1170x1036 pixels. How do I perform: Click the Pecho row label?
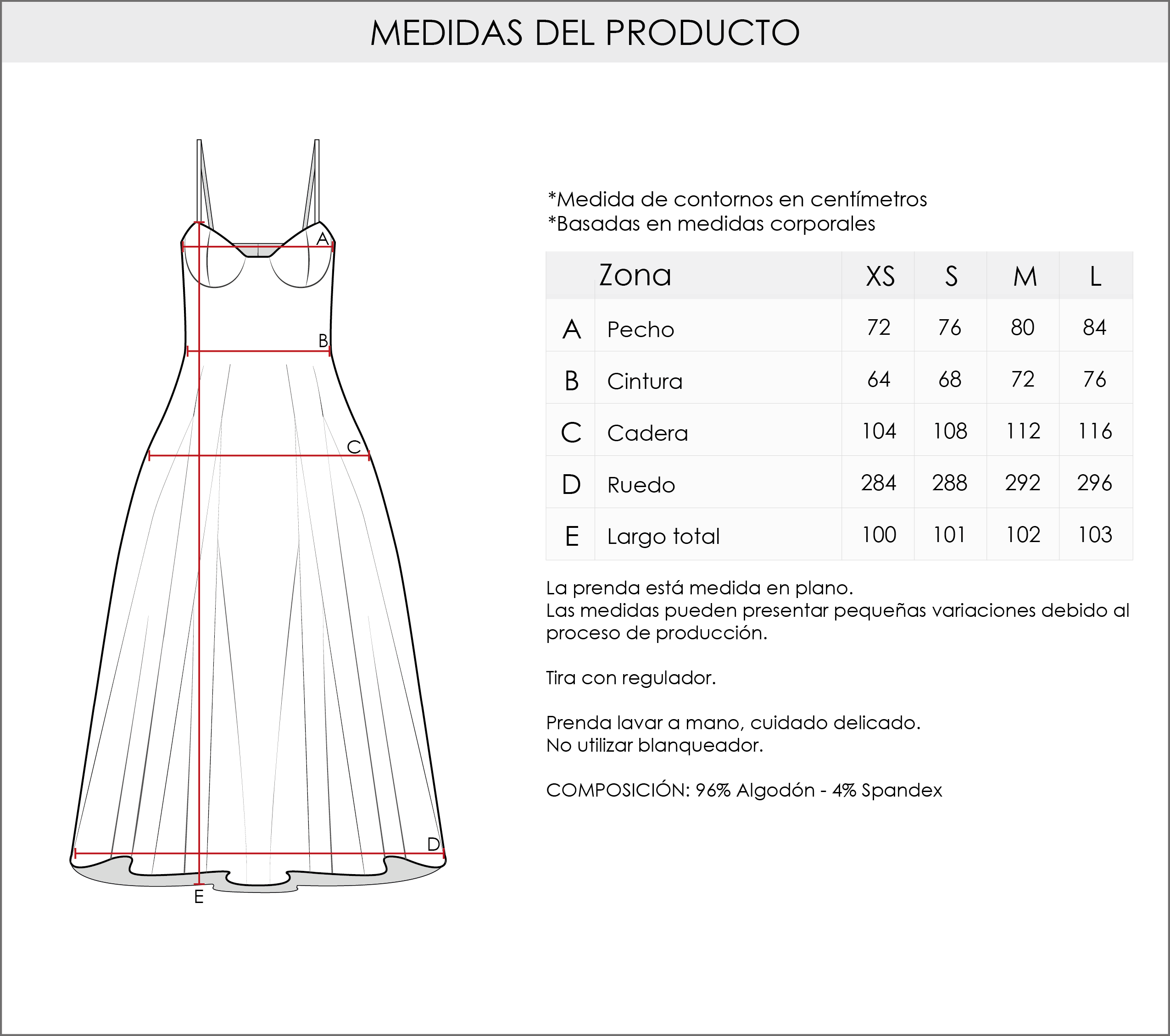point(641,329)
